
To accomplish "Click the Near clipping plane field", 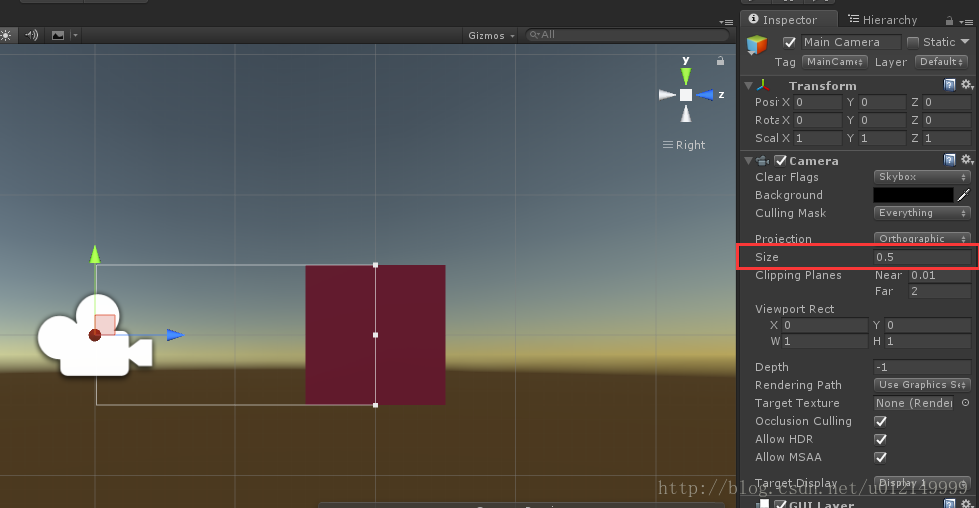I will coord(940,275).
